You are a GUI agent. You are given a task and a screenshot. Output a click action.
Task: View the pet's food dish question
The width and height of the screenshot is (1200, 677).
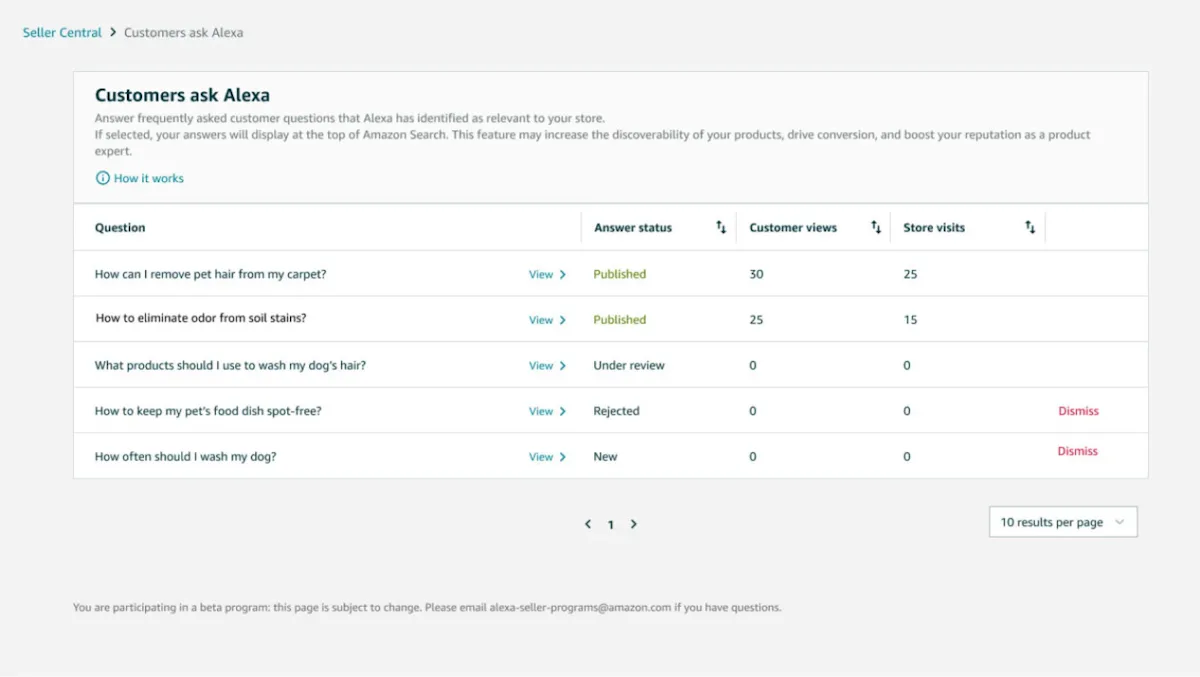[x=547, y=411]
